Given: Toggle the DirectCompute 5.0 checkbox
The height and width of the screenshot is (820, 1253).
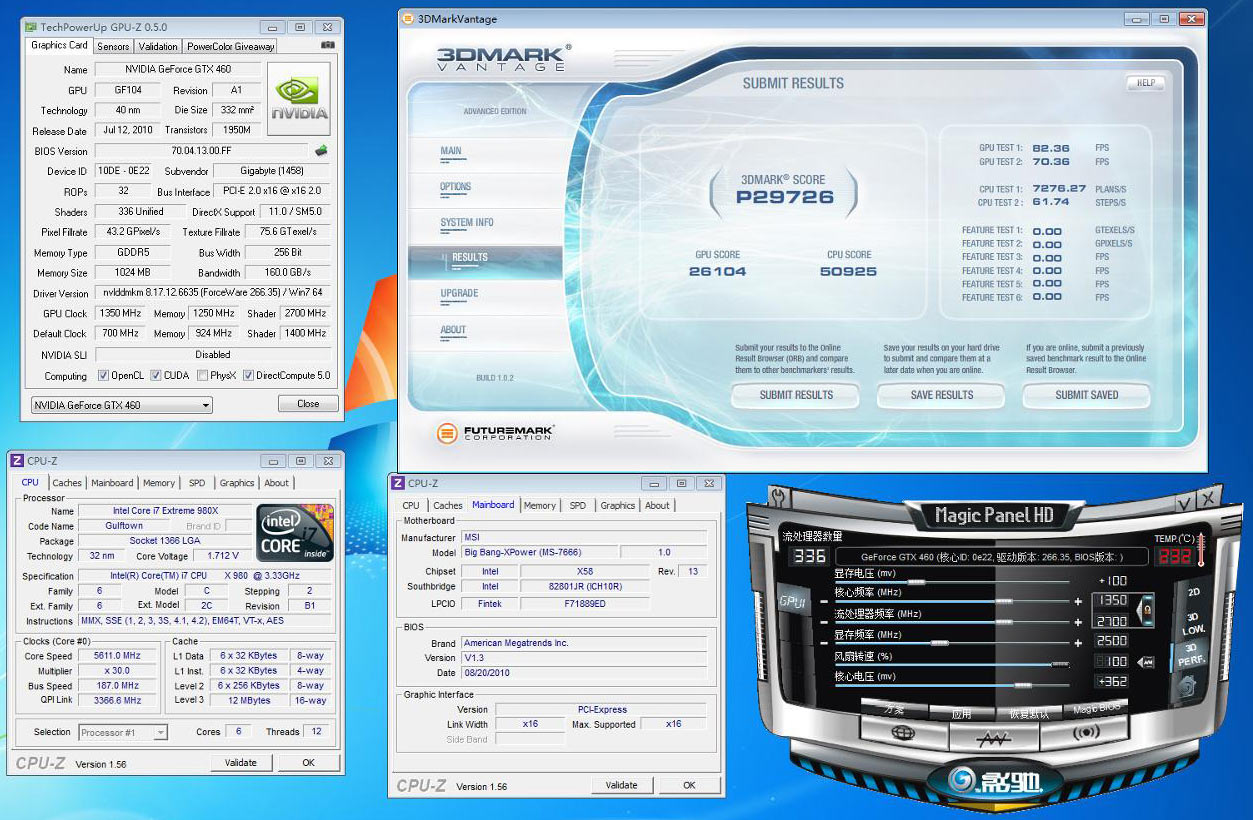Looking at the screenshot, I should [x=249, y=376].
